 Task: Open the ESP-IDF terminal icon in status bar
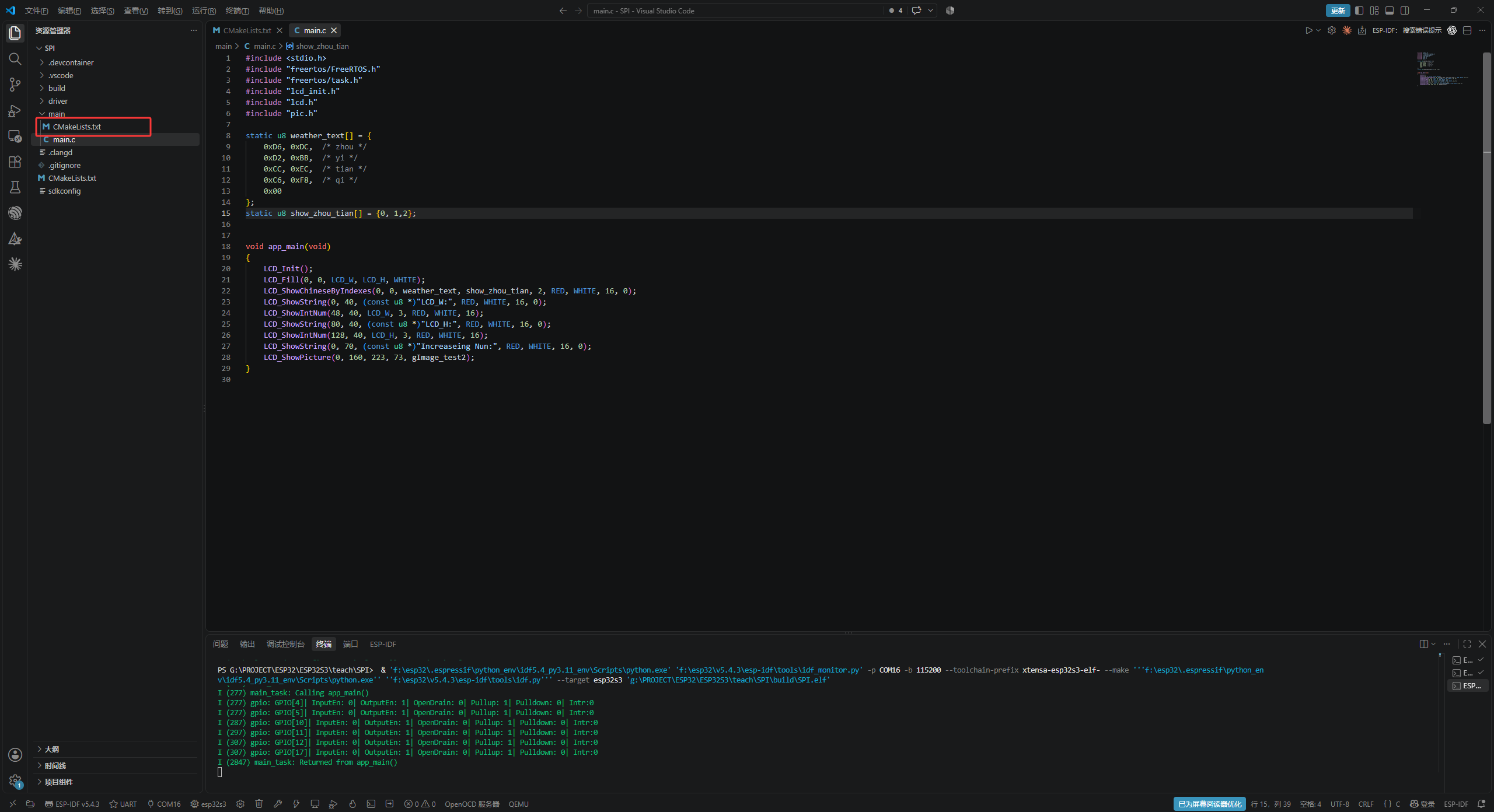[x=371, y=804]
